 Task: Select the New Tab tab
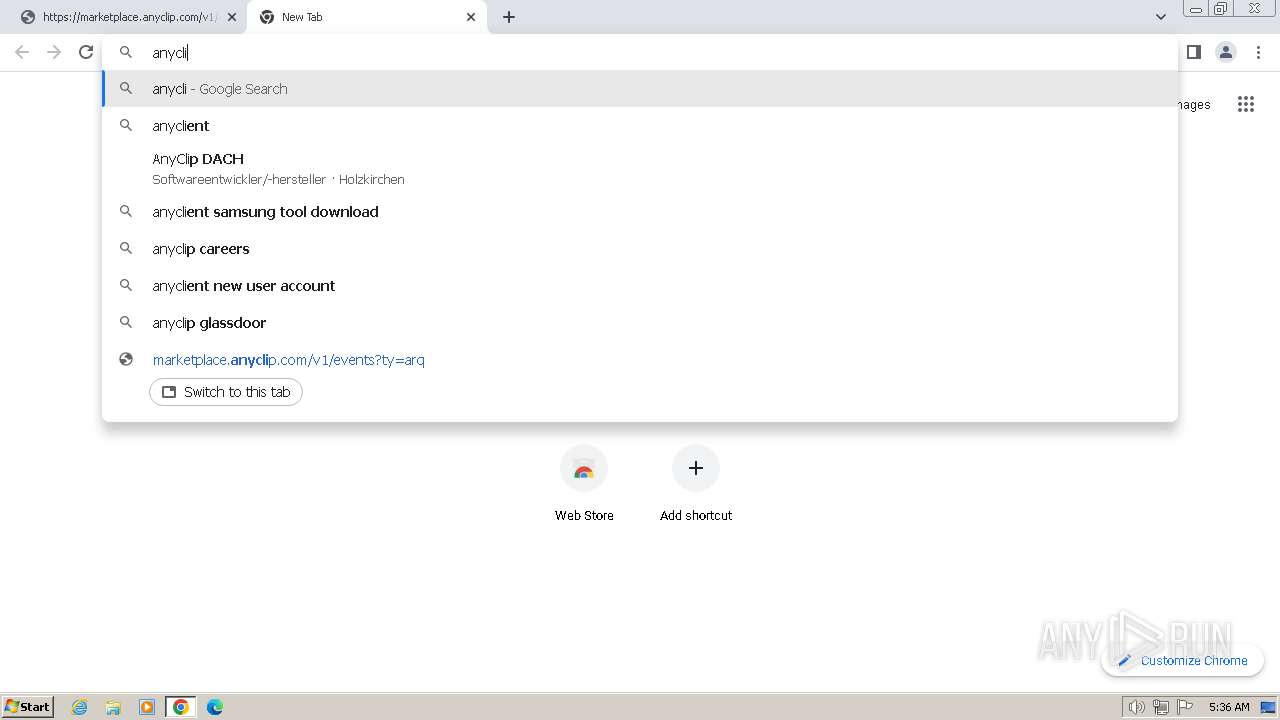pyautogui.click(x=367, y=17)
